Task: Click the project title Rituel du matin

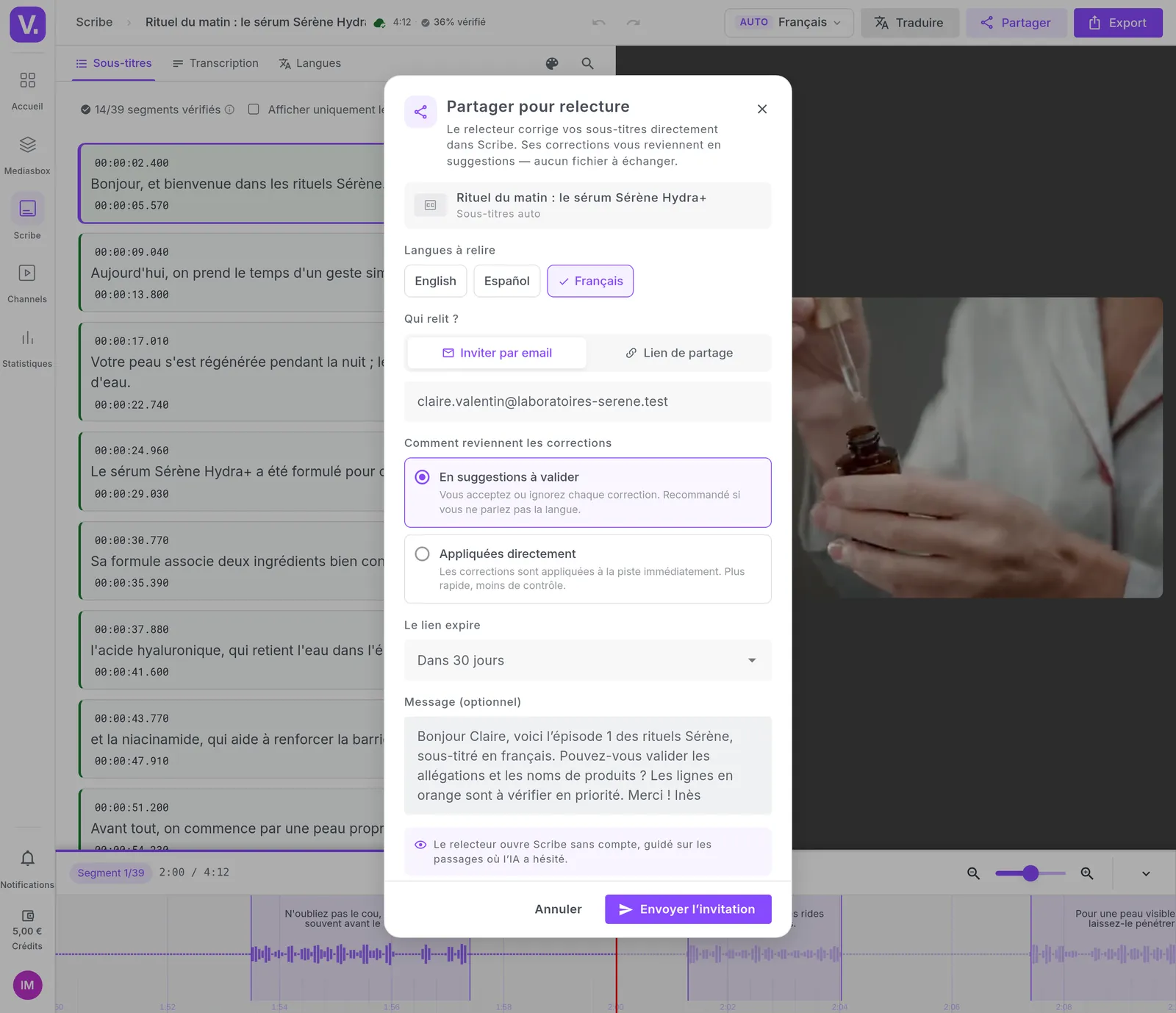Action: [256, 22]
